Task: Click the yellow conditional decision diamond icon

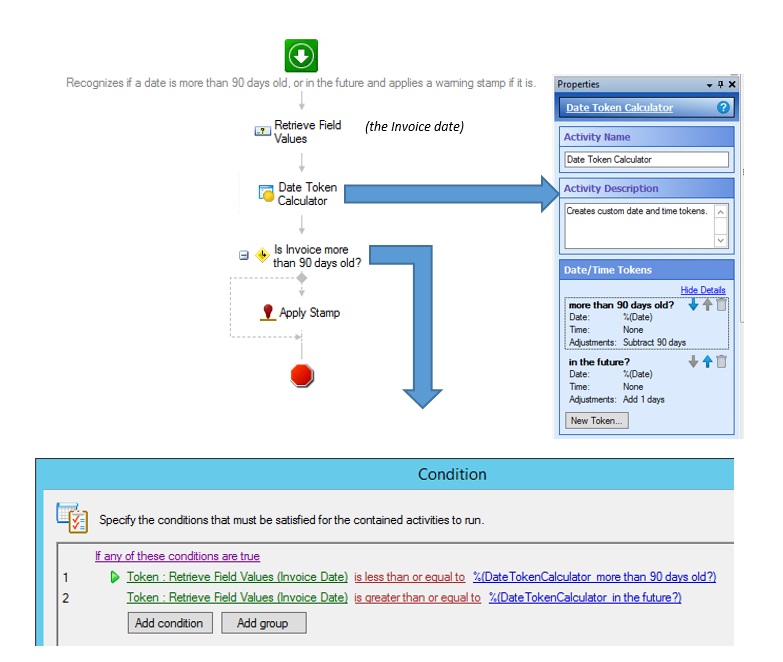Action: [x=262, y=255]
